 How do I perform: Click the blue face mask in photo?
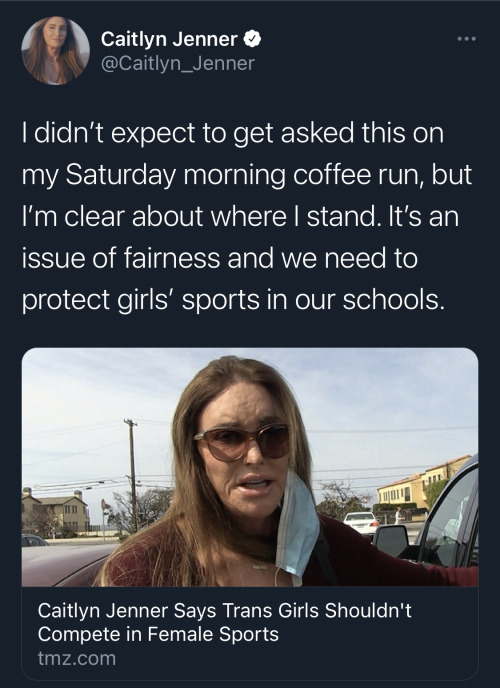coord(297,527)
